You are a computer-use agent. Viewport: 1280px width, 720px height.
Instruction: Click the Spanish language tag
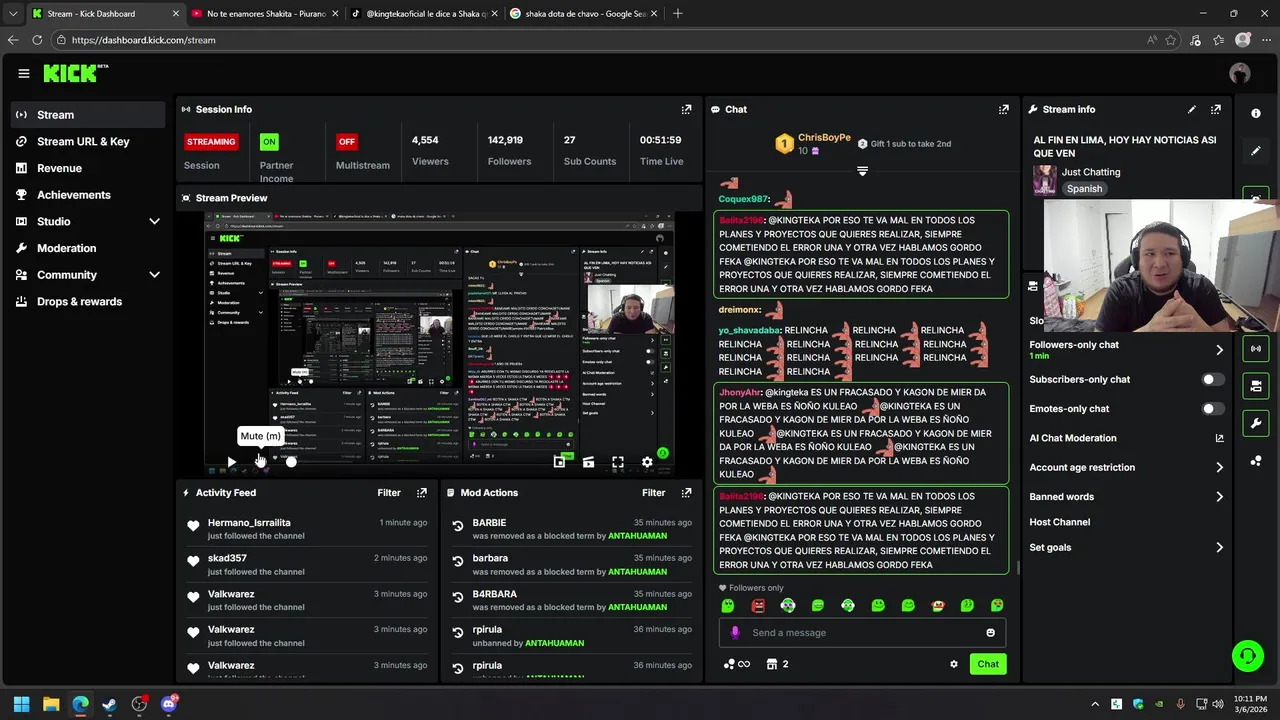click(1084, 189)
